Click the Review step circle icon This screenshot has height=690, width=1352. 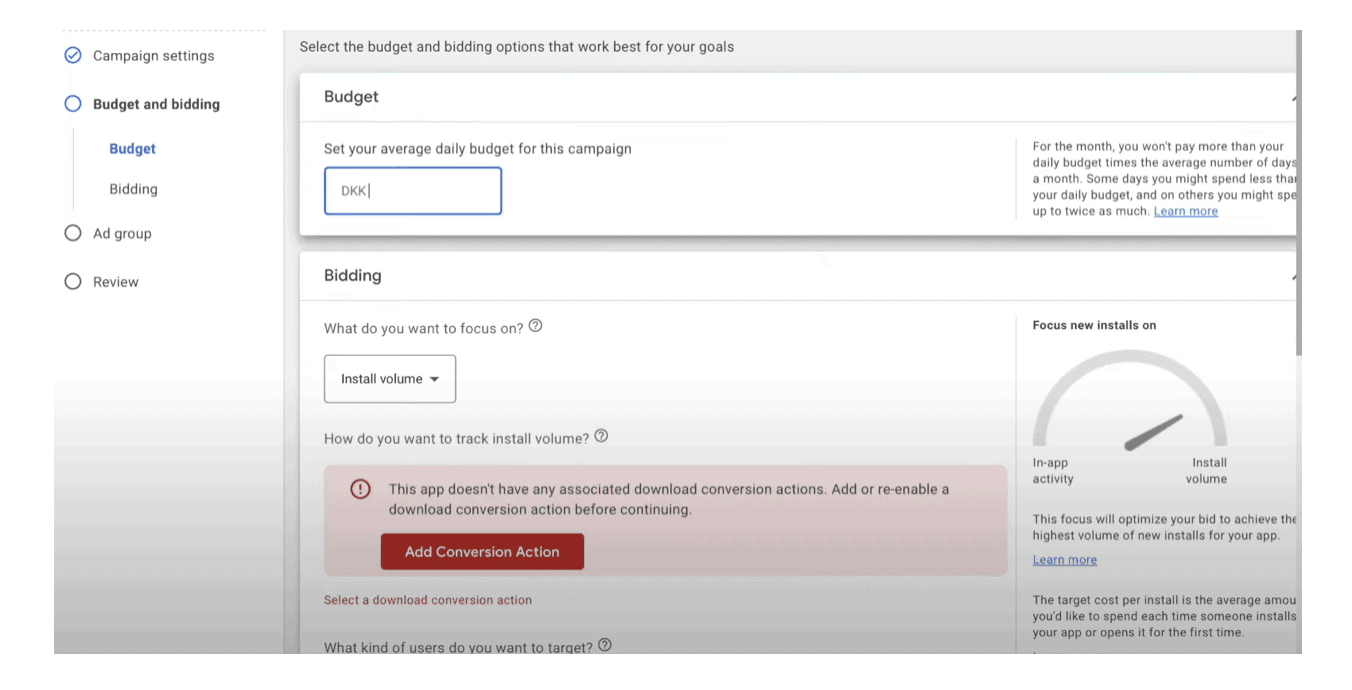(73, 282)
